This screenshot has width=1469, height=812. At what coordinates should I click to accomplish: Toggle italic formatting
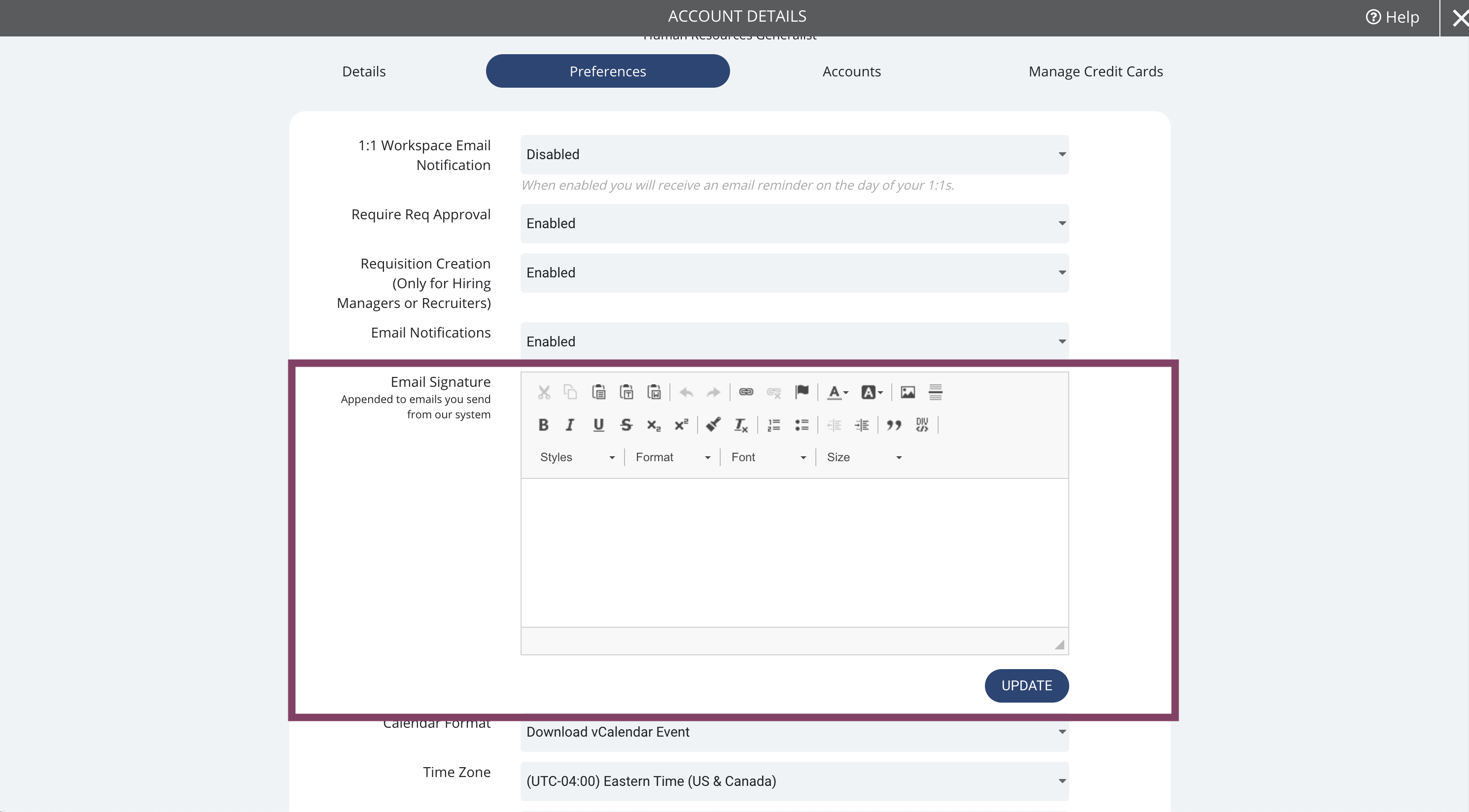[x=570, y=425]
